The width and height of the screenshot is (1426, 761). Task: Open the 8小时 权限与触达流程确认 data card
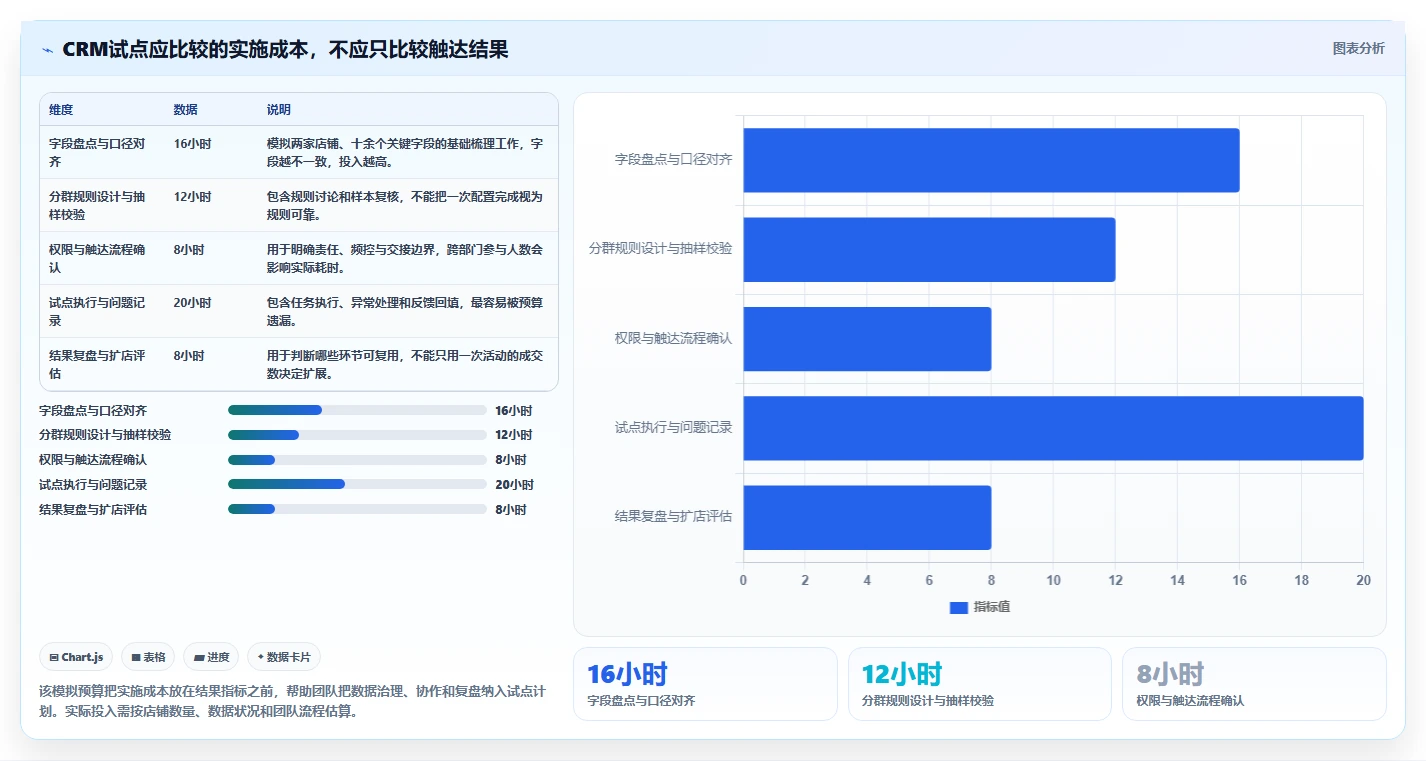(1254, 684)
